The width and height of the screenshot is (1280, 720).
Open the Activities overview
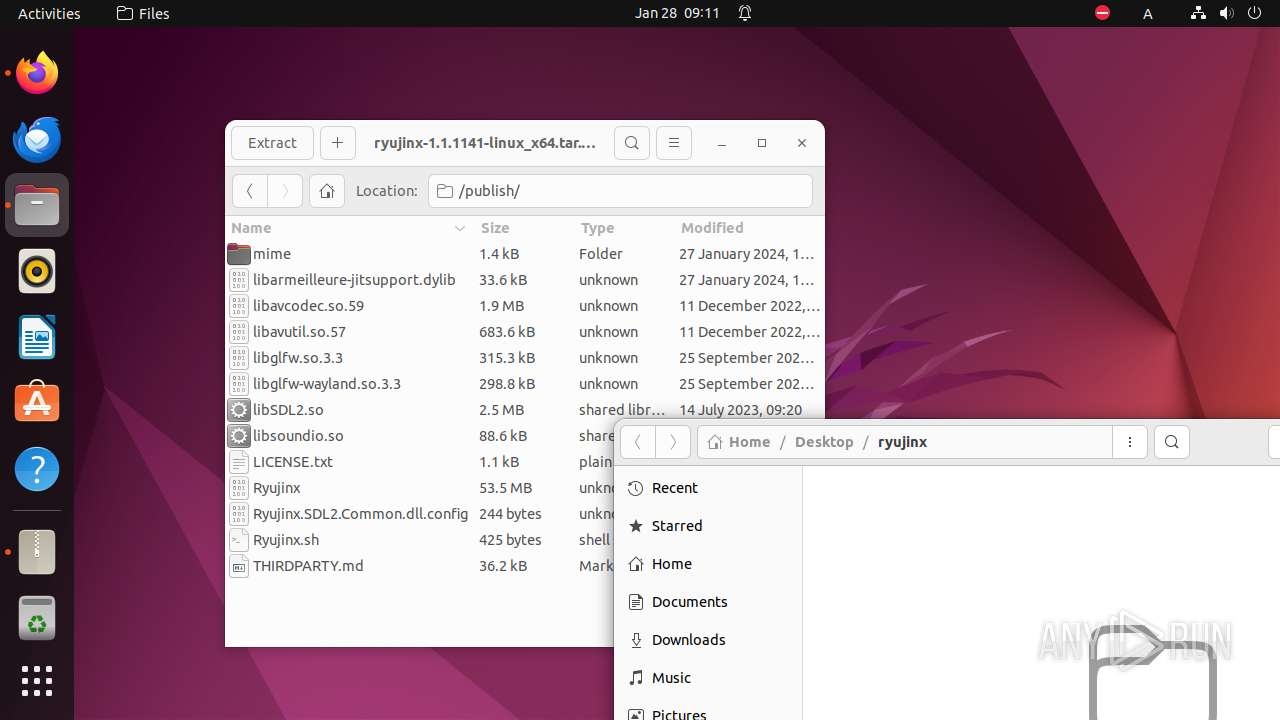click(x=49, y=13)
